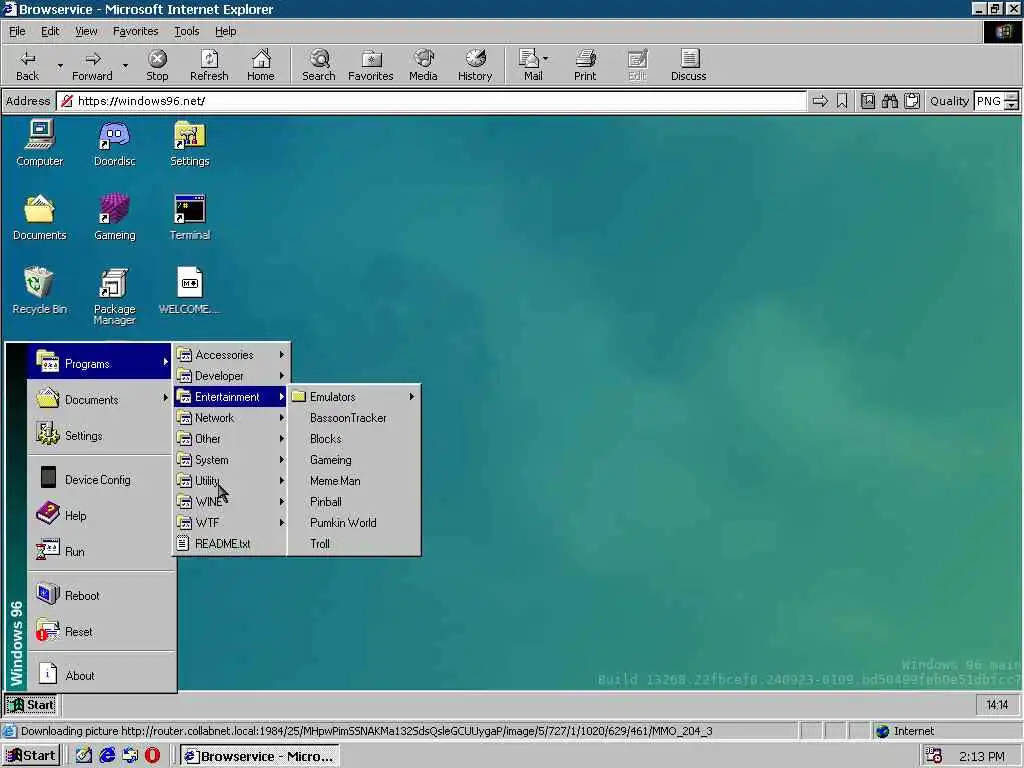Open the Back button history dropdown arrow
This screenshot has height=768, width=1024.
pyautogui.click(x=60, y=65)
